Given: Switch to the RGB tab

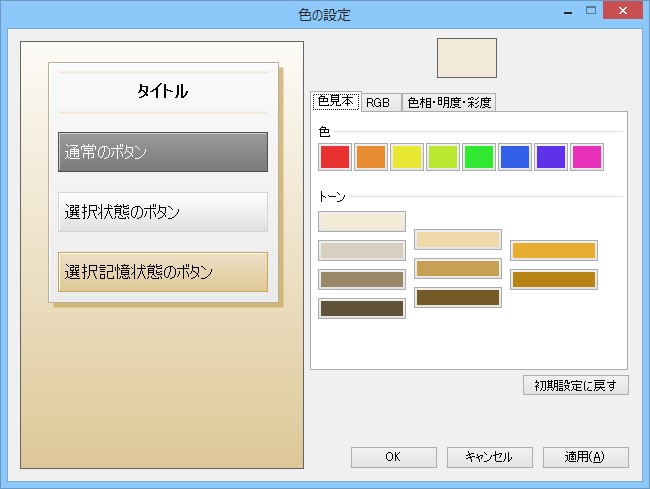Looking at the screenshot, I should (x=378, y=103).
